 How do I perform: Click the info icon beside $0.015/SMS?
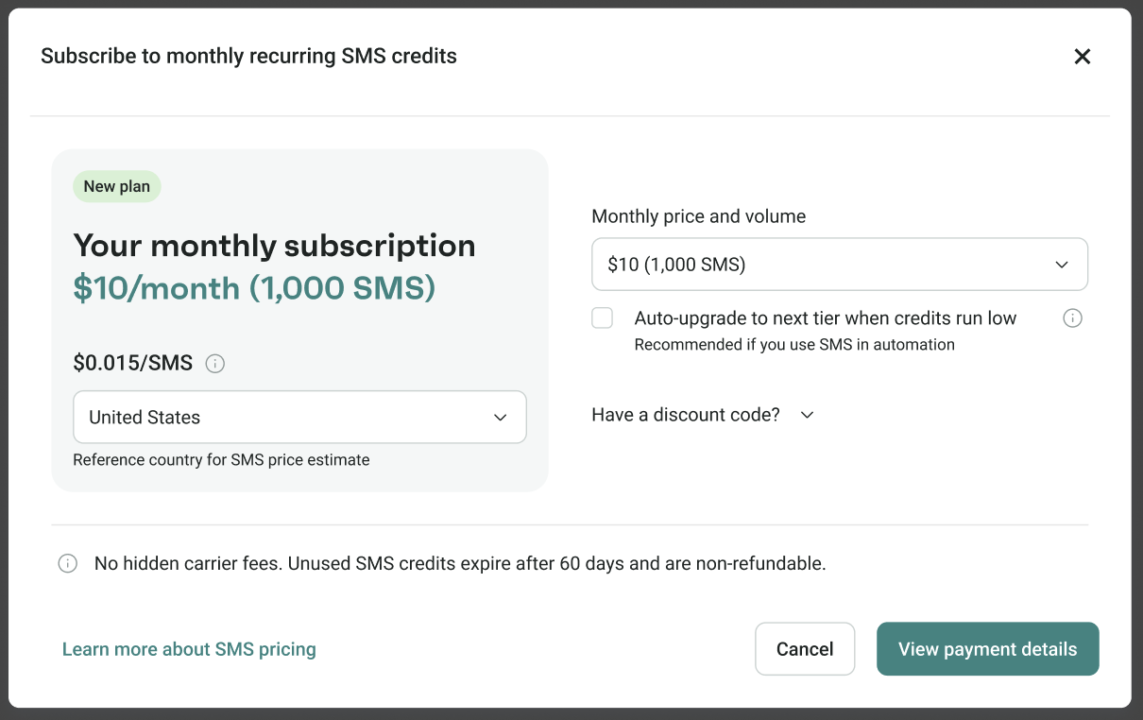click(x=215, y=364)
